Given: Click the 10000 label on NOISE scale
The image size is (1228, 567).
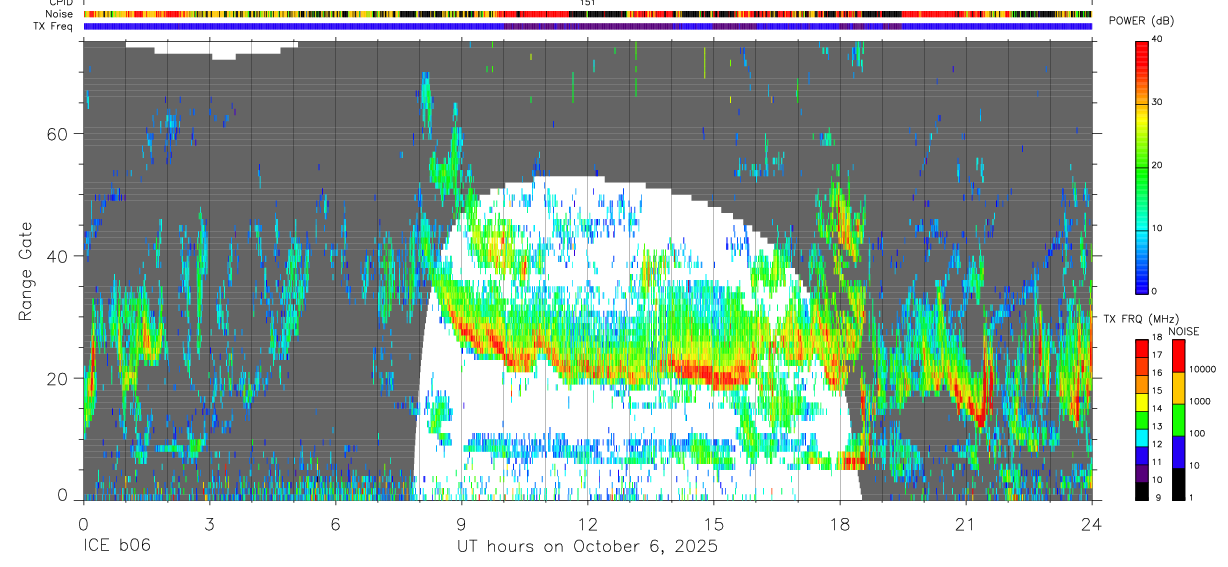Looking at the screenshot, I should pyautogui.click(x=1202, y=369).
